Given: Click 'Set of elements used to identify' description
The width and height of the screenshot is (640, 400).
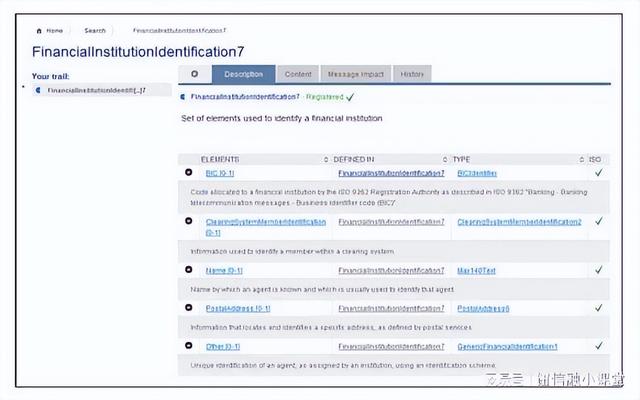Looking at the screenshot, I should point(282,118).
